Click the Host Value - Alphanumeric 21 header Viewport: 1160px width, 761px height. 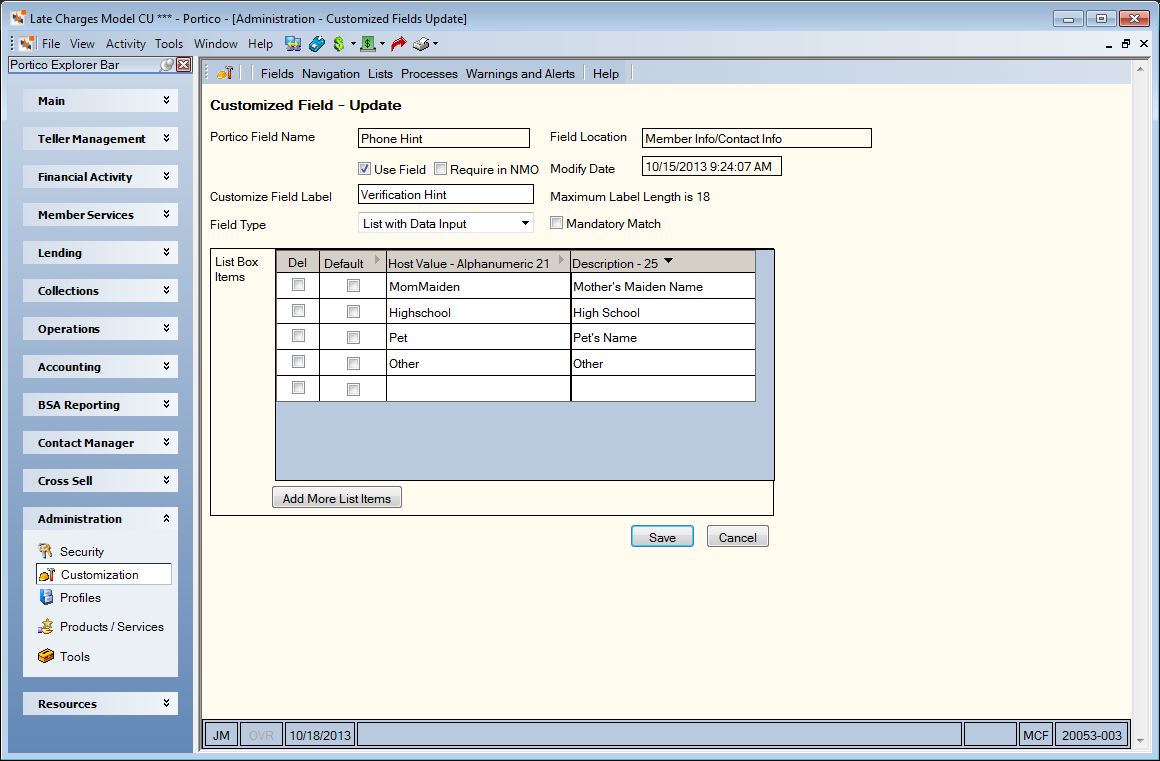478,262
